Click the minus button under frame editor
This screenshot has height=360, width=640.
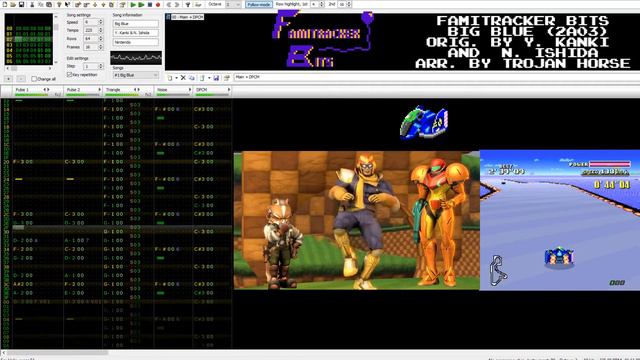pyautogui.click(x=21, y=79)
